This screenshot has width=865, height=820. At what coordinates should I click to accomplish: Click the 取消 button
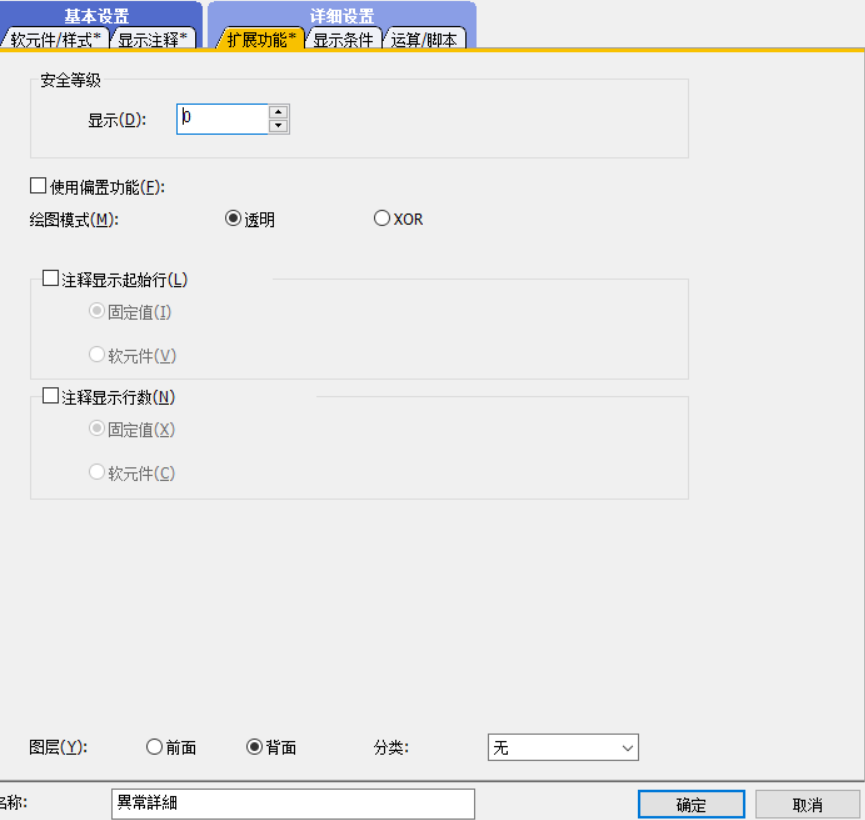pyautogui.click(x=807, y=805)
